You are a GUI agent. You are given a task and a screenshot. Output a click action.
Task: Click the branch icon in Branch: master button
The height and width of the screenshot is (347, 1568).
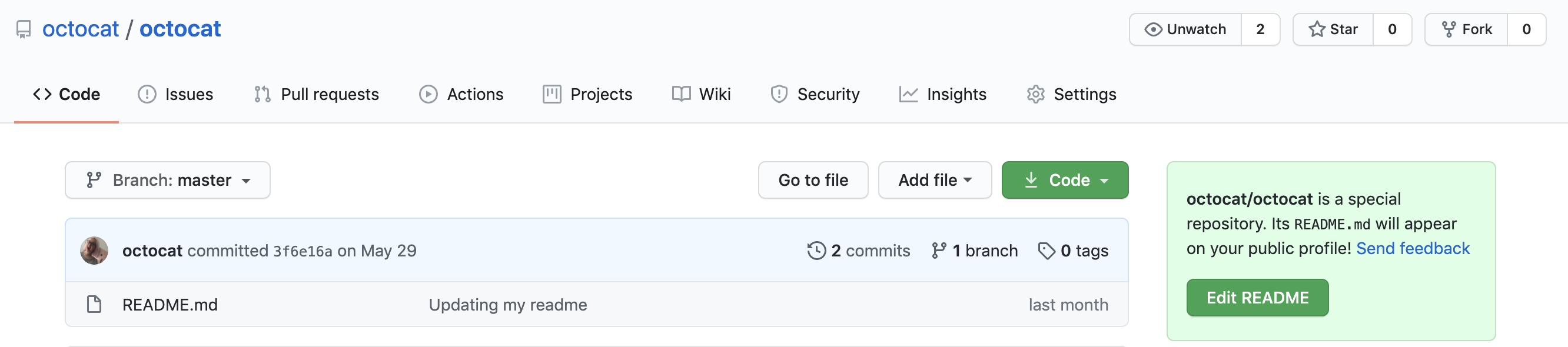(x=94, y=180)
